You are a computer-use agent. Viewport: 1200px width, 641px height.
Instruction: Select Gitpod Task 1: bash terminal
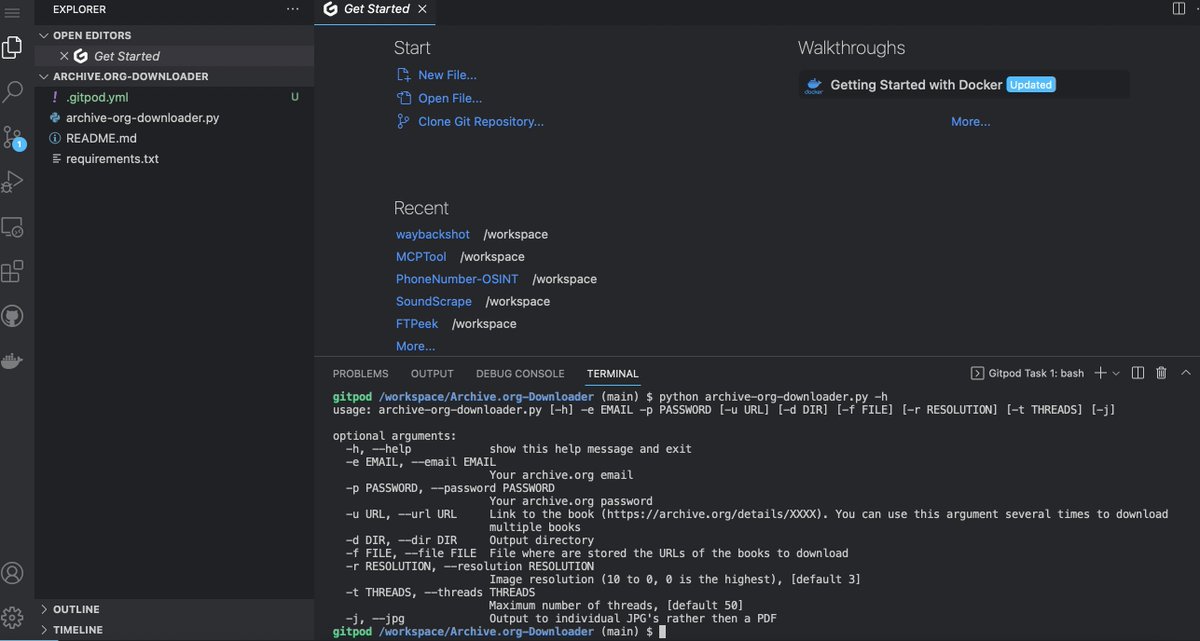click(x=1027, y=373)
